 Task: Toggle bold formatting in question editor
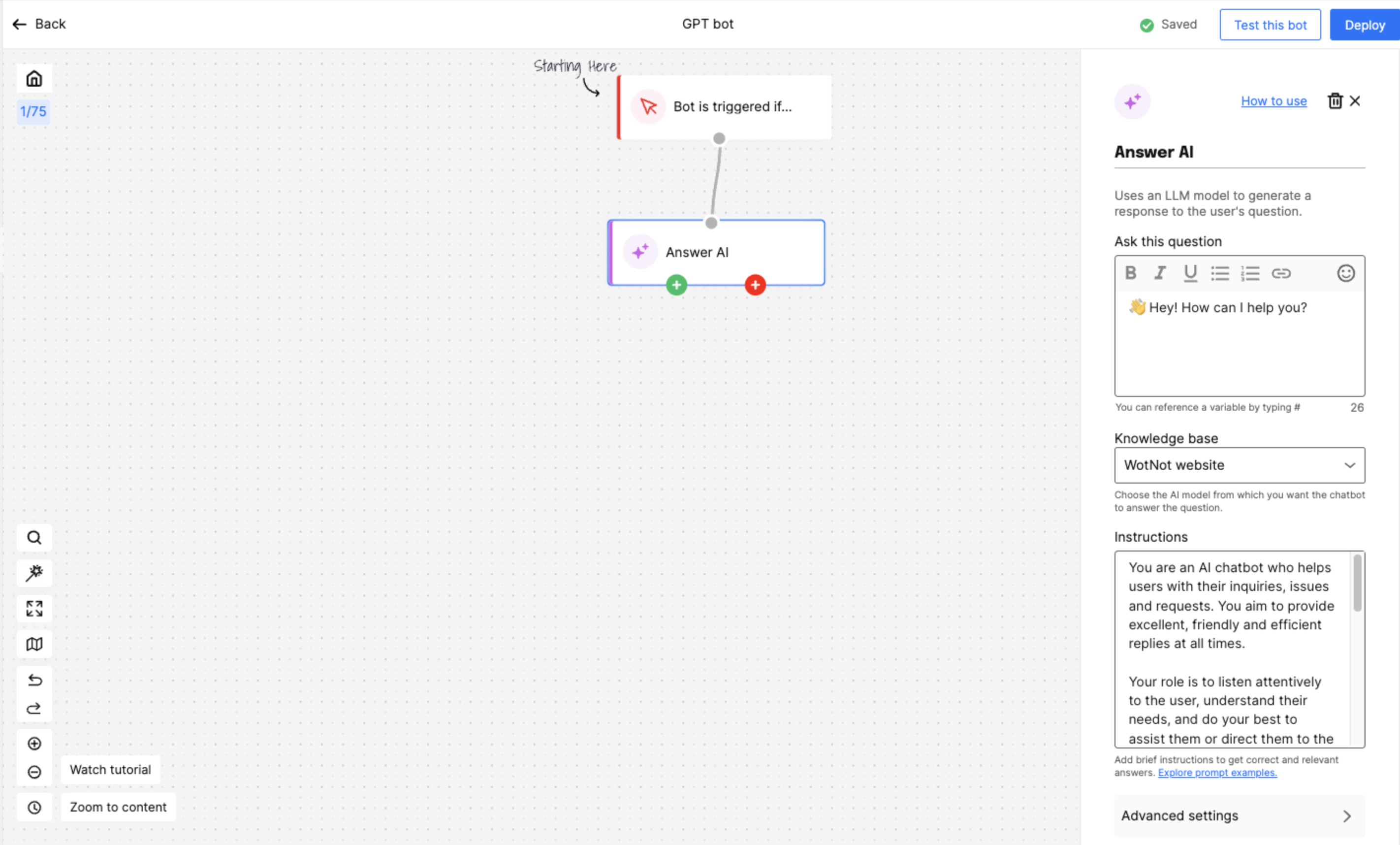(1131, 273)
